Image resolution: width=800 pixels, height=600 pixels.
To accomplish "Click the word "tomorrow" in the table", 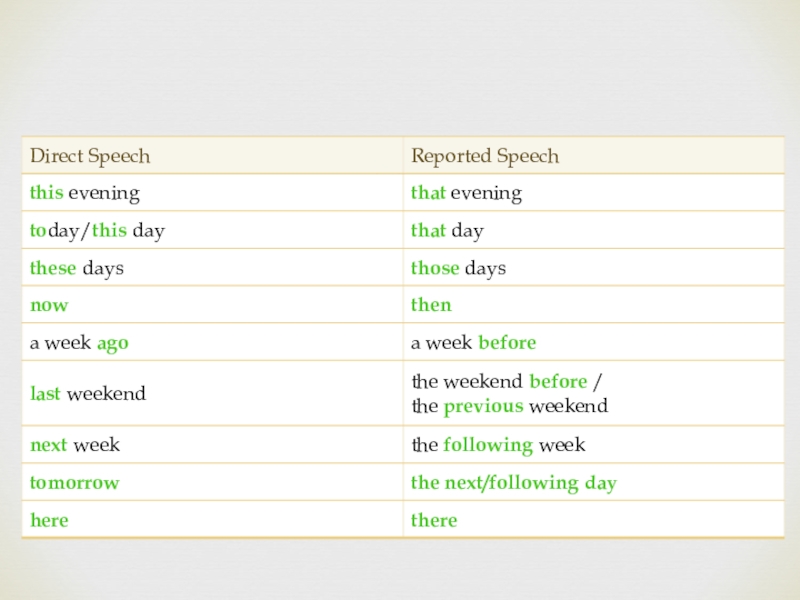I will pyautogui.click(x=74, y=483).
